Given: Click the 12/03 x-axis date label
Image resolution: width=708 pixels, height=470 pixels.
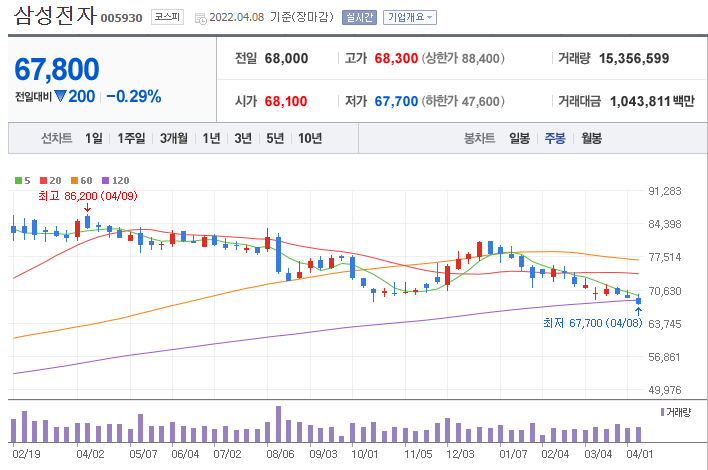Looking at the screenshot, I should (461, 454).
